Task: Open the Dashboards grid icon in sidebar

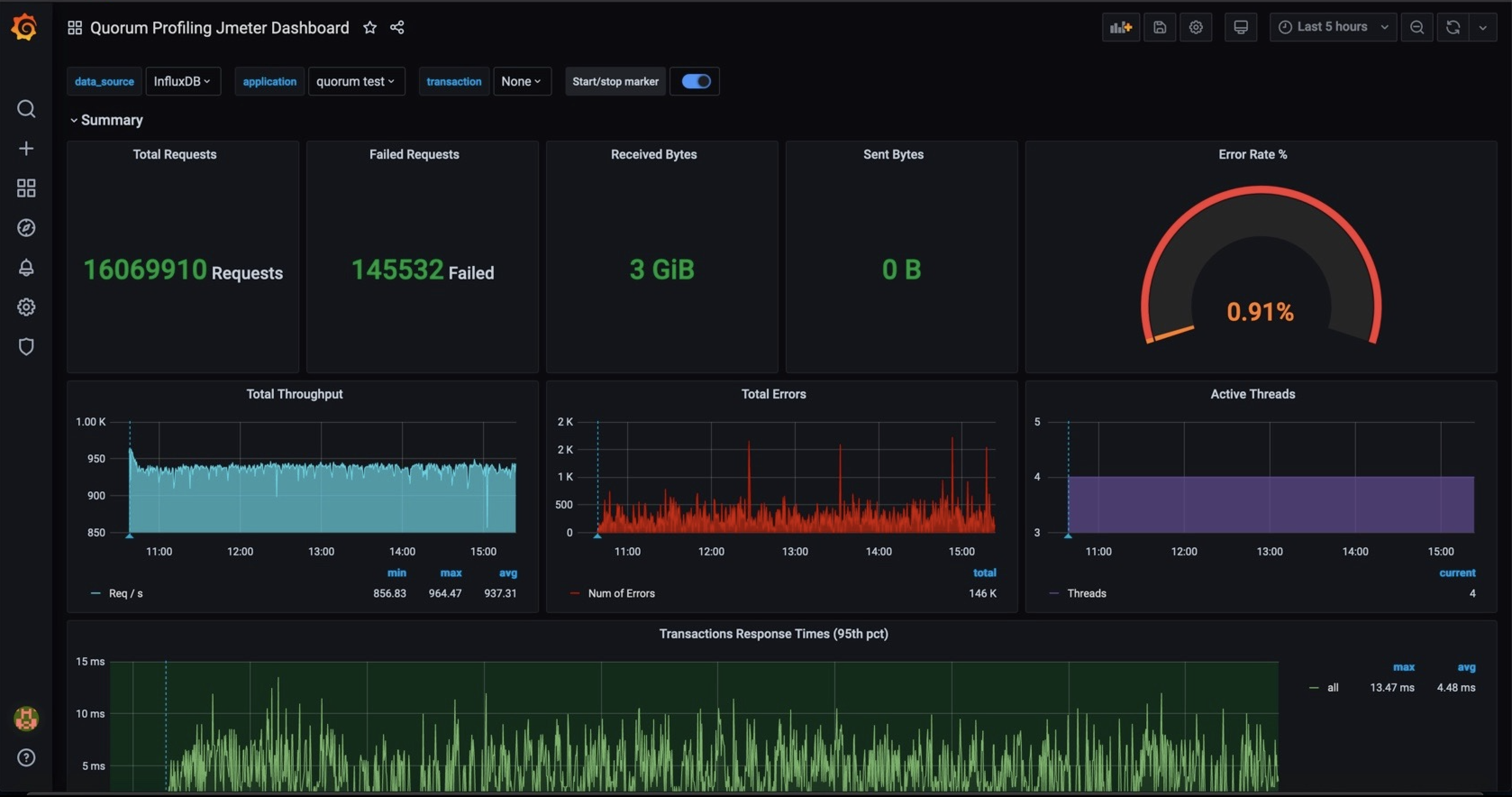Action: point(26,188)
